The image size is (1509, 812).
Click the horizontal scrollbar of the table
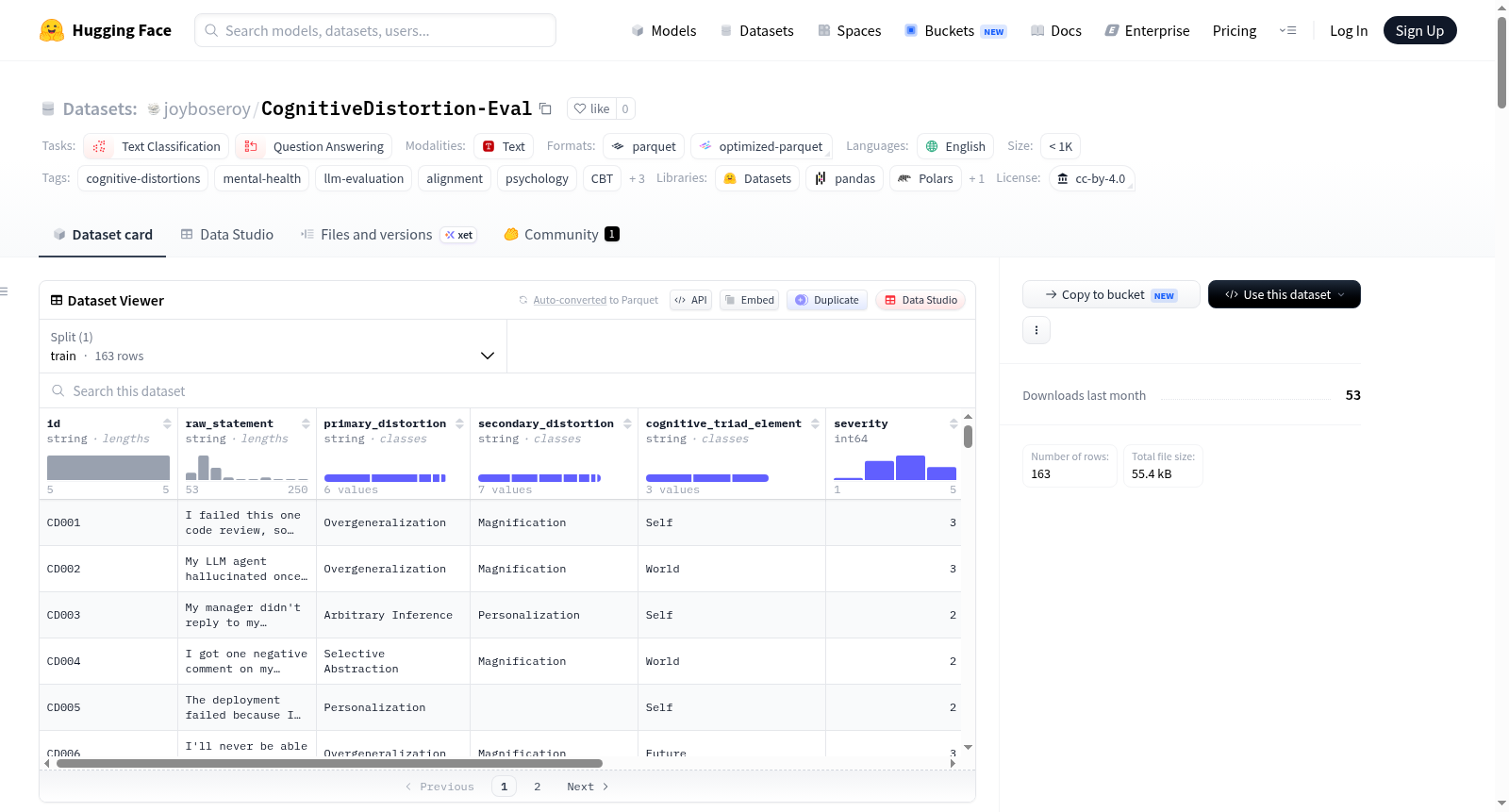point(329,763)
